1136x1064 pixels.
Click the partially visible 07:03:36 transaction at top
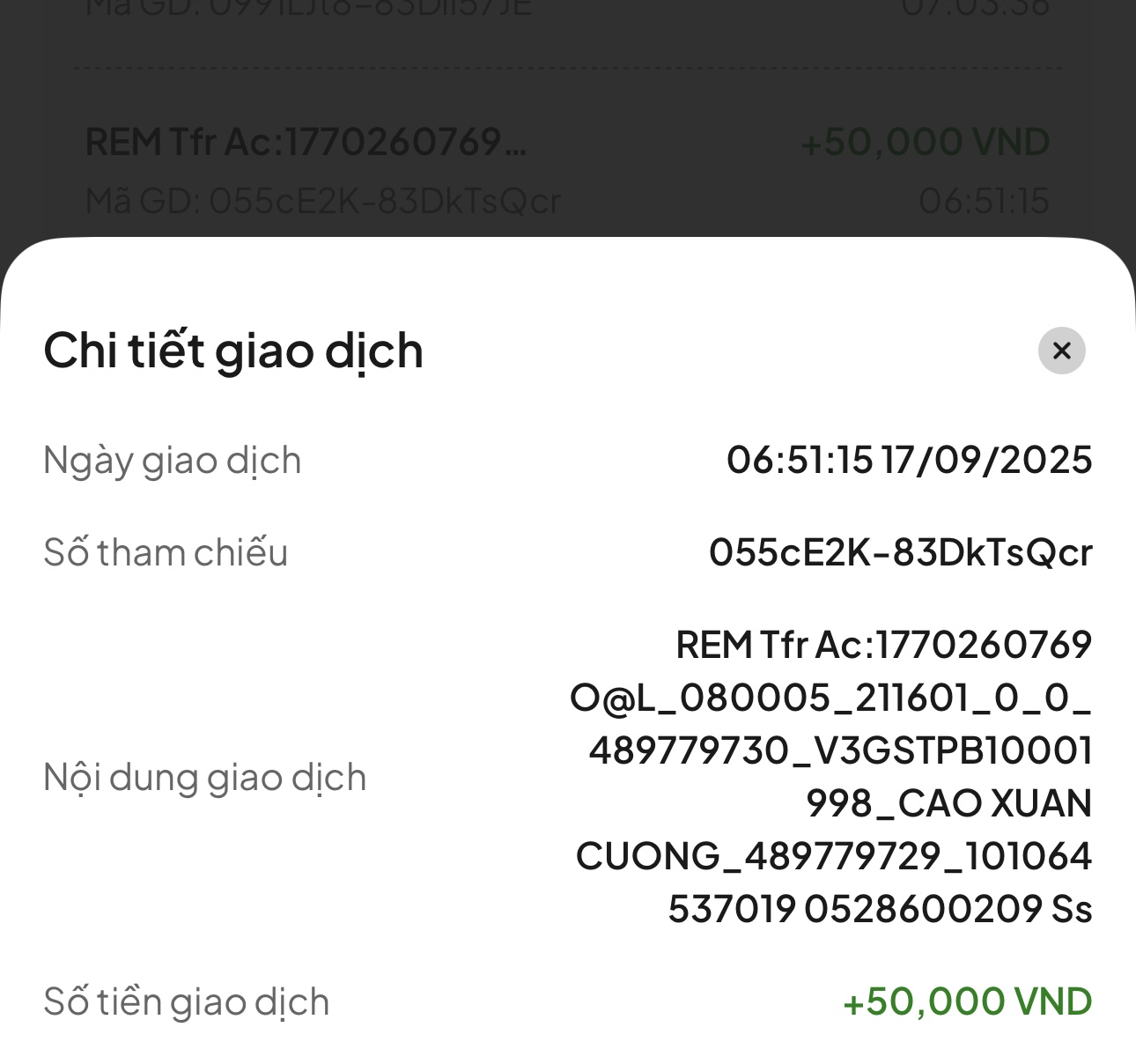pos(975,9)
